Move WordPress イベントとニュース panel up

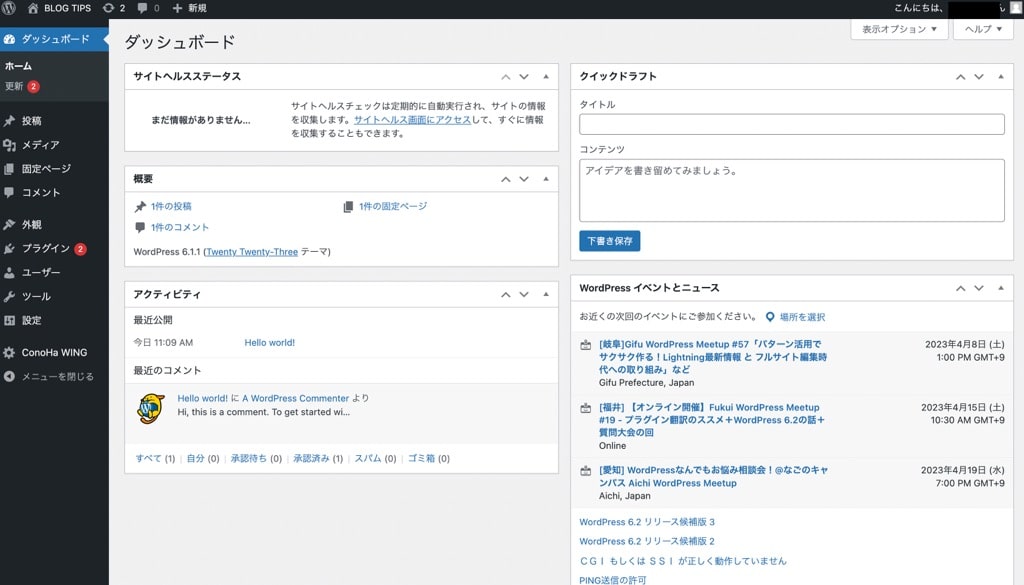961,288
